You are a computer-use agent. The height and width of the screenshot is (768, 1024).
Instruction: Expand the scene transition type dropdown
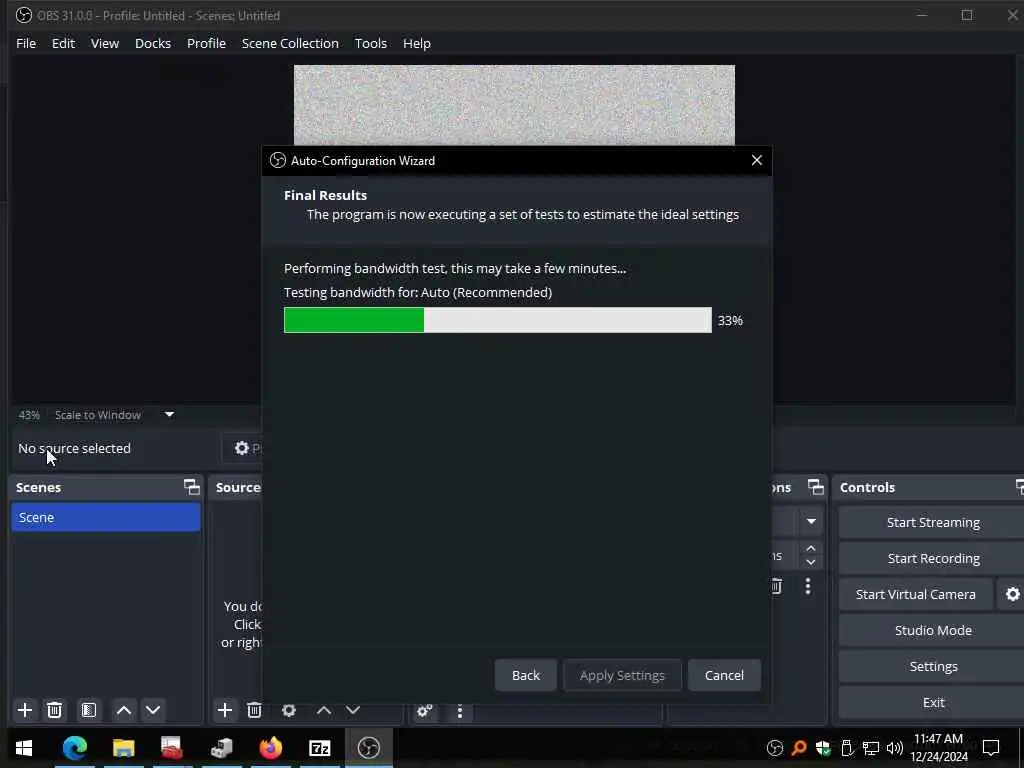811,521
